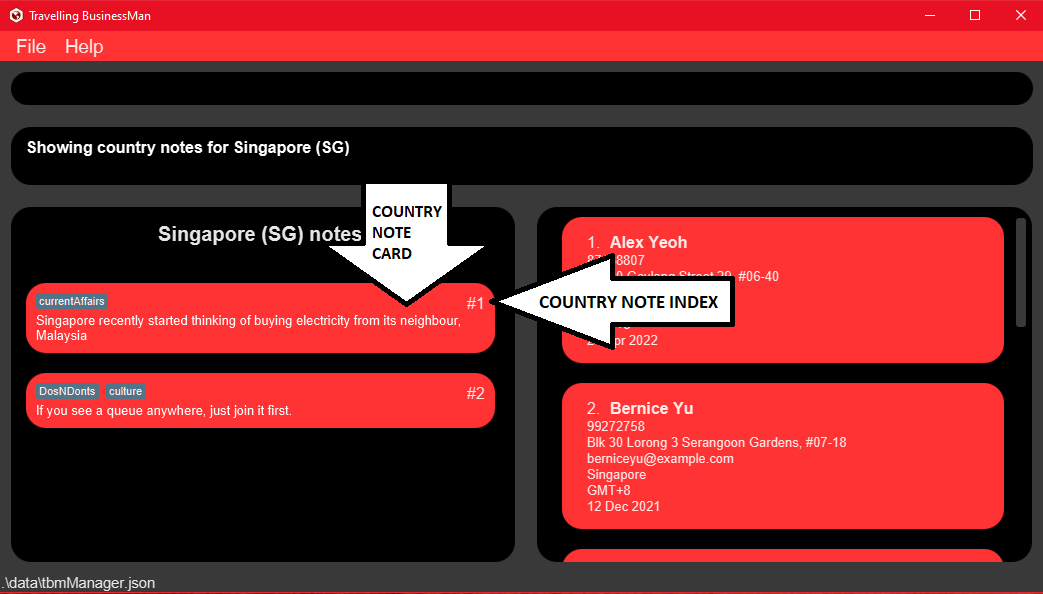
Task: Click the Singapore (SG) notes heading
Action: [259, 234]
